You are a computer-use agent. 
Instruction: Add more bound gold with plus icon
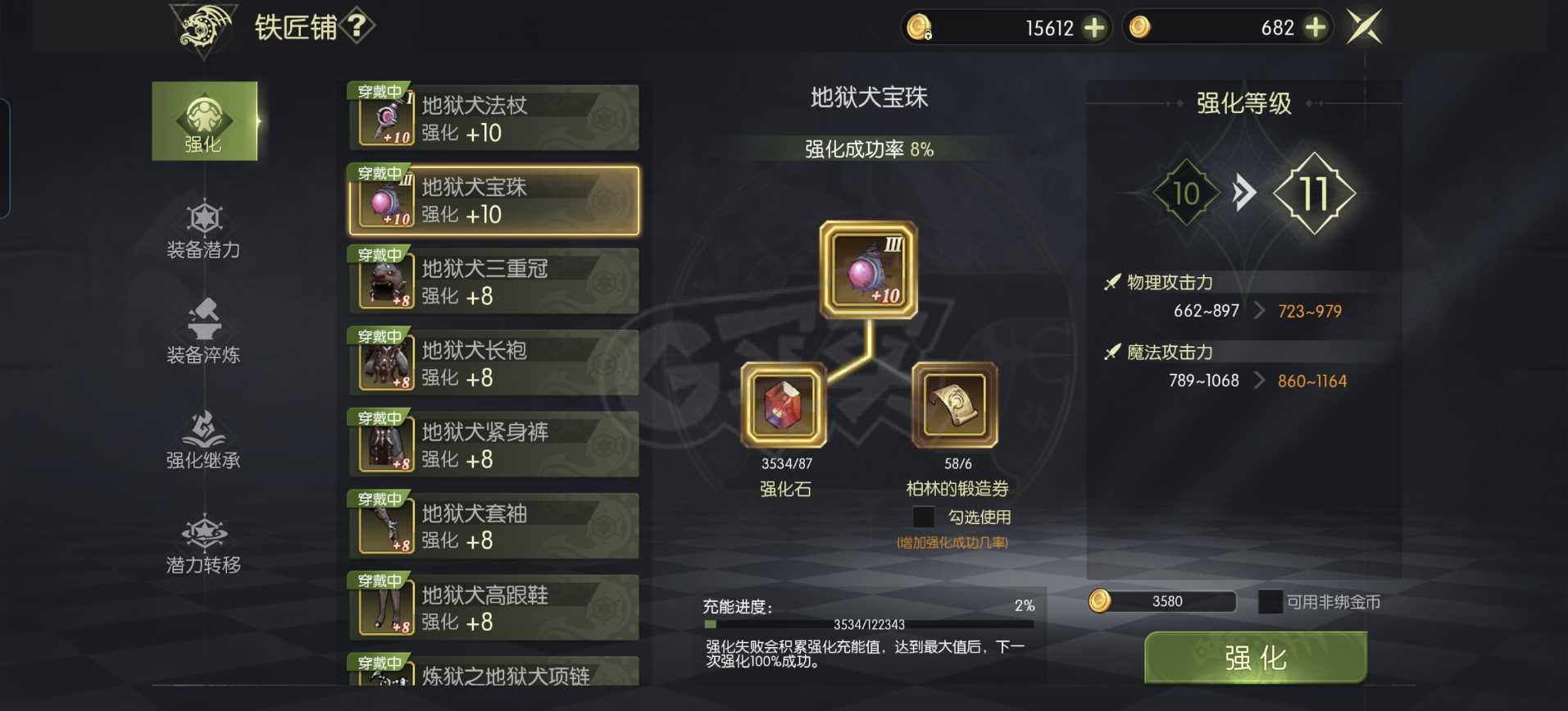coord(1094,28)
